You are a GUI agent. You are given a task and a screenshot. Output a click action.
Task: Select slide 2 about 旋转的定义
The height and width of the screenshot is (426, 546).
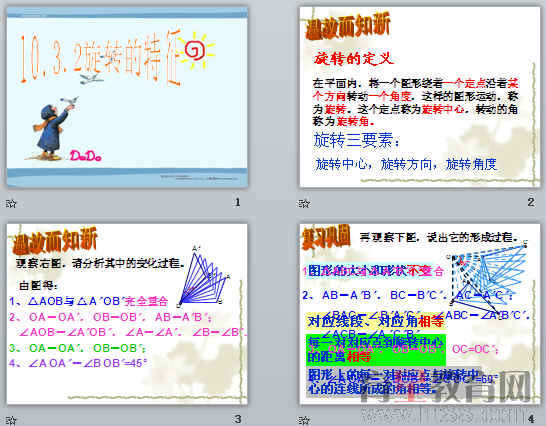pos(420,97)
